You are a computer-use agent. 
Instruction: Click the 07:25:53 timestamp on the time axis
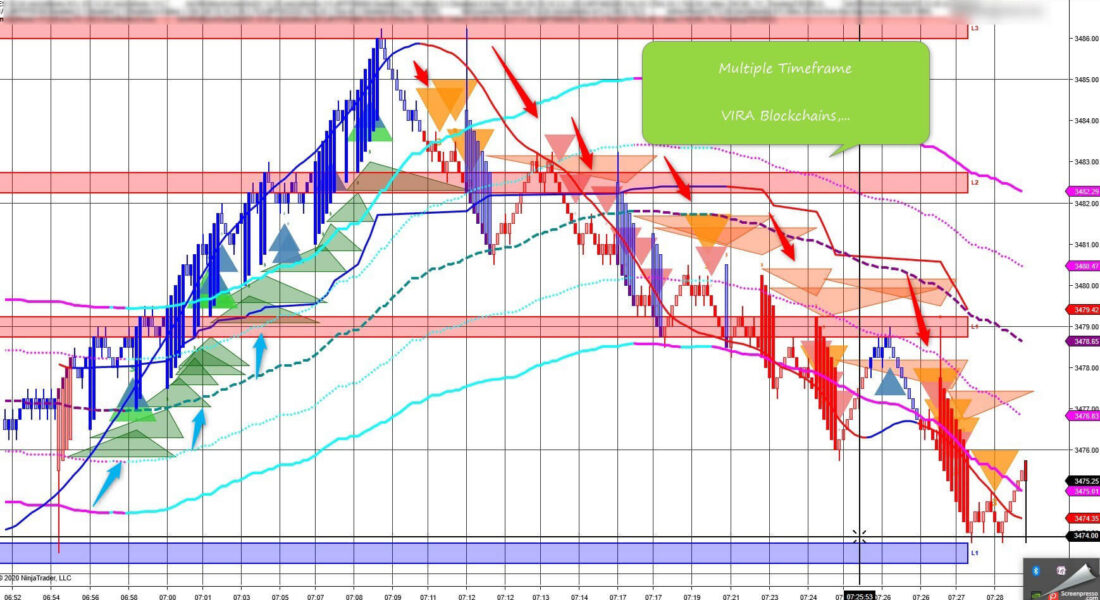[861, 593]
